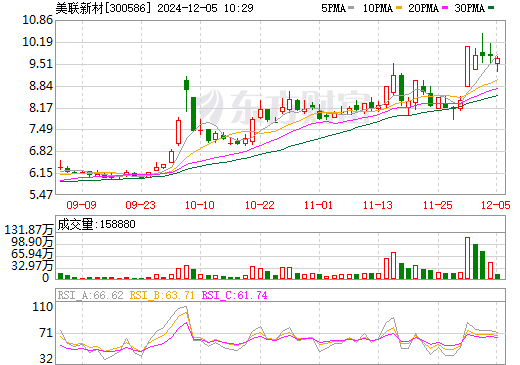Screen dimensions: 520x365
Task: Click the 20PMA legend label
Action: tap(423, 8)
